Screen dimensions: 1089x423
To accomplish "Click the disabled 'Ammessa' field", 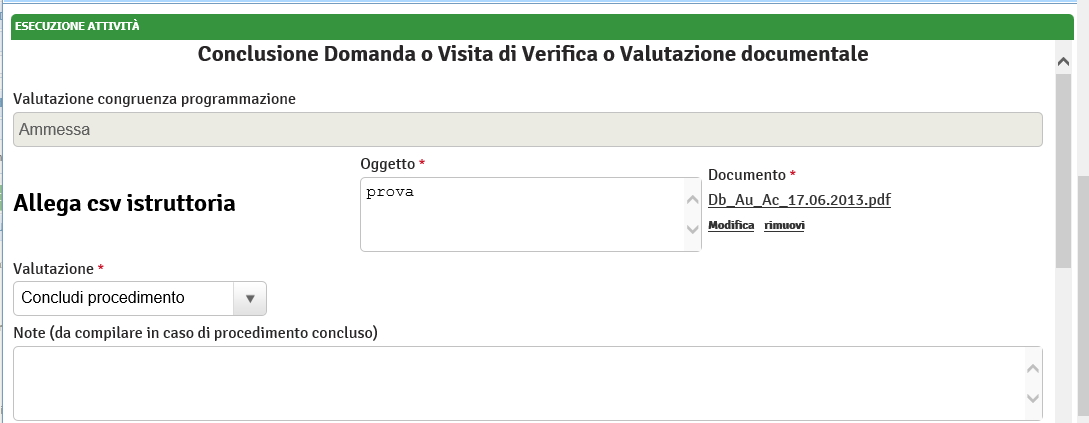I will point(527,130).
